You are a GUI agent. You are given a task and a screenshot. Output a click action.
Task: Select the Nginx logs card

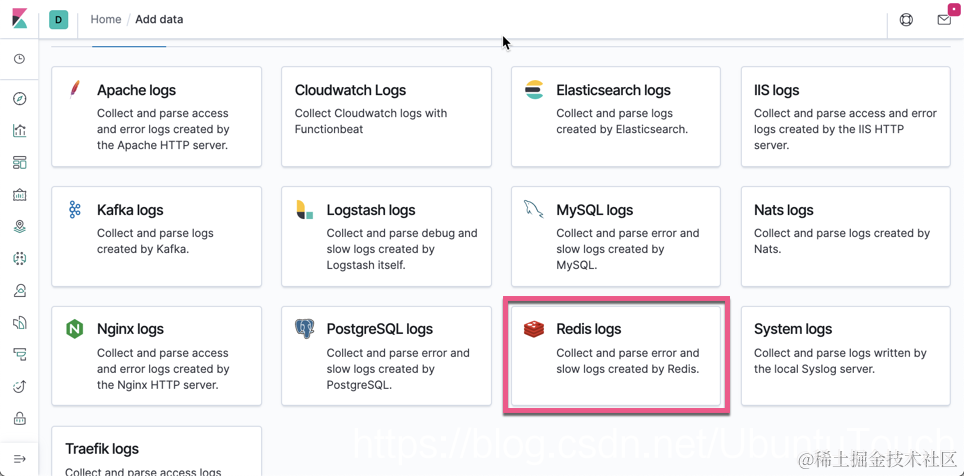click(156, 356)
